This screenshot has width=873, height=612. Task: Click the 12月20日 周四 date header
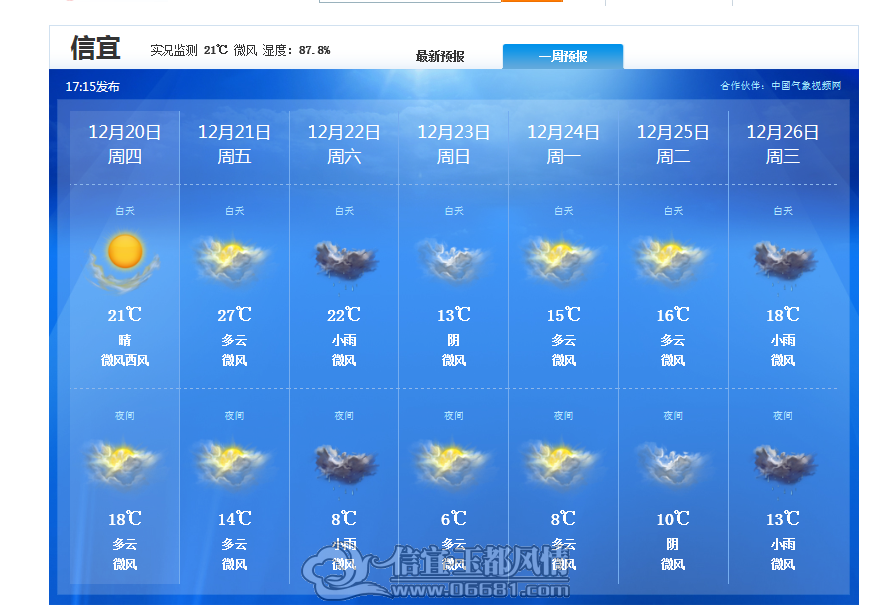click(125, 144)
